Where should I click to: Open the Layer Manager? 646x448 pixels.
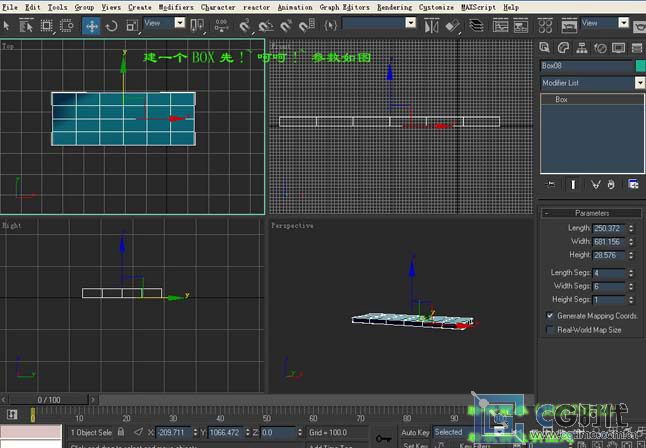tap(476, 26)
